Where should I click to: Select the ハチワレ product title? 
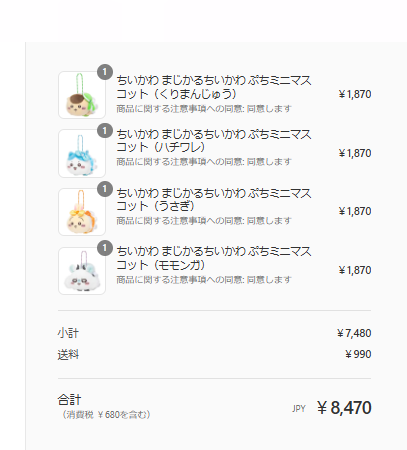214,141
